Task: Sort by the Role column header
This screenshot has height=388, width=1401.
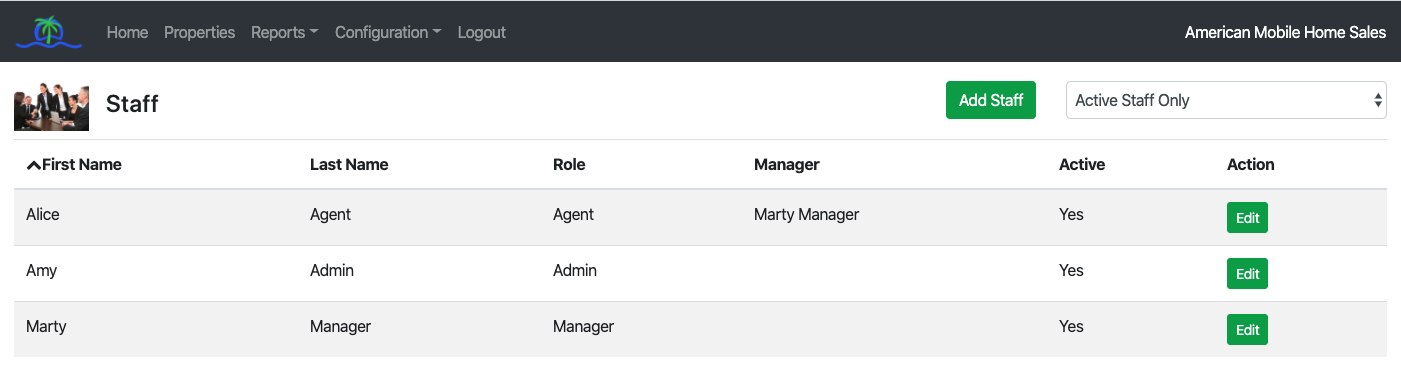Action: click(569, 165)
